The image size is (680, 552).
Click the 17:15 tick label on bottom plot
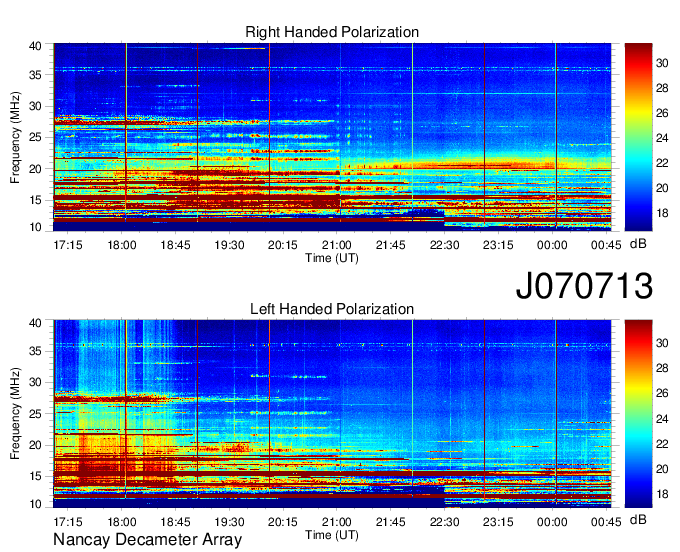tap(68, 522)
